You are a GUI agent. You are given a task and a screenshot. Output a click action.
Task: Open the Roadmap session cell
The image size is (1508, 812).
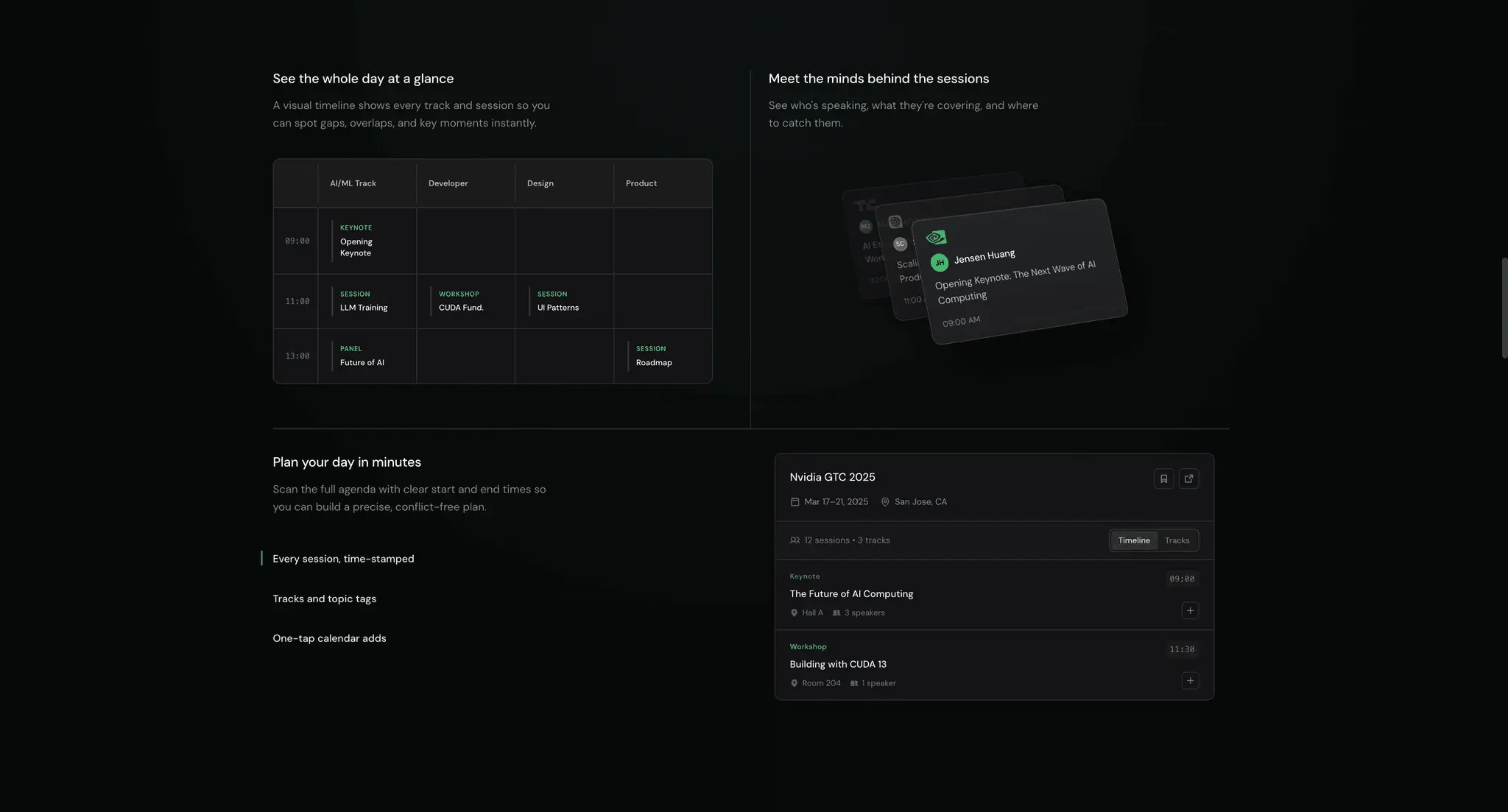[x=663, y=356]
